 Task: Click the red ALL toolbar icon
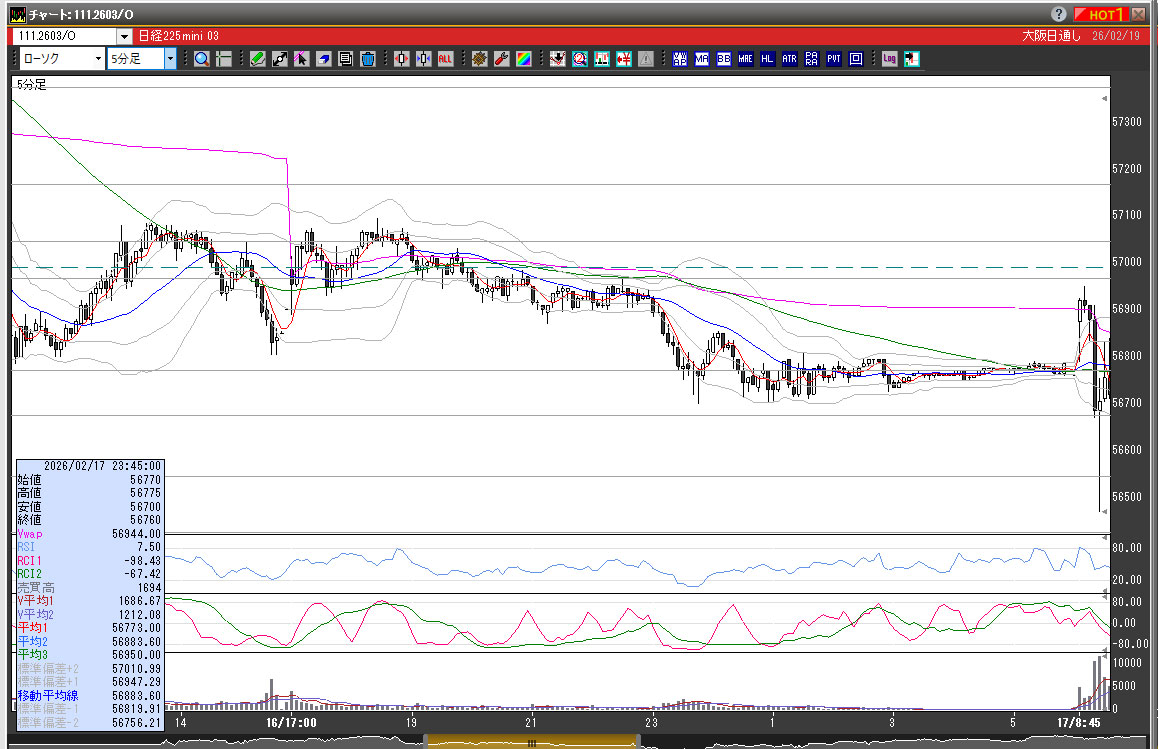(445, 59)
